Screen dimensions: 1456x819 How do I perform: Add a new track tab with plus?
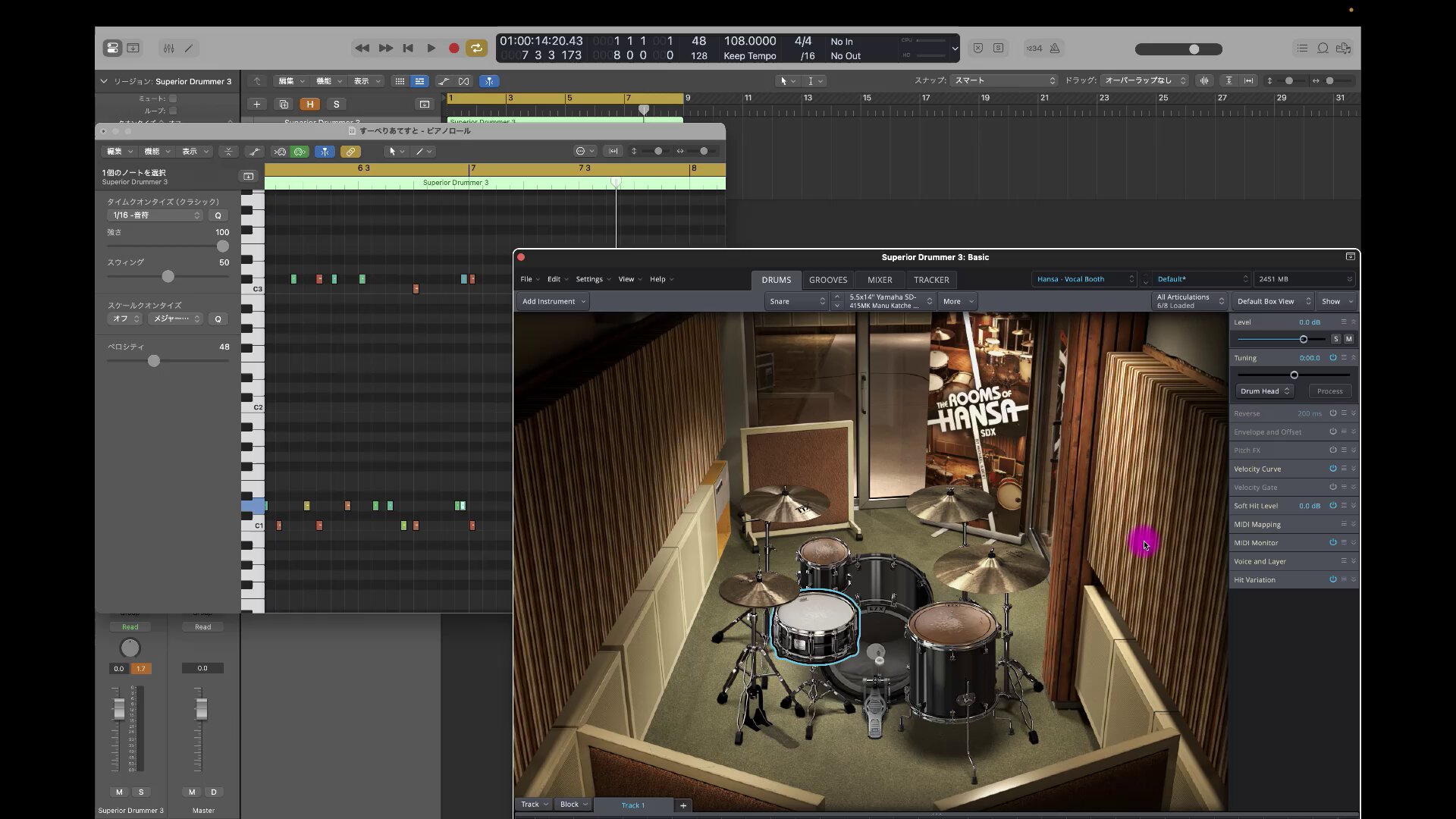point(682,805)
